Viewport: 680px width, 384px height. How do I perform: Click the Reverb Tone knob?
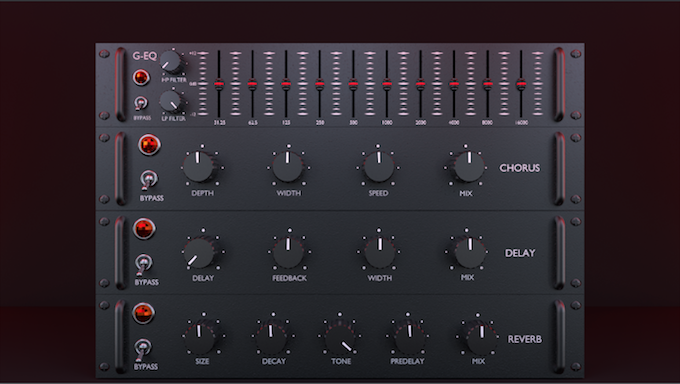pos(340,338)
